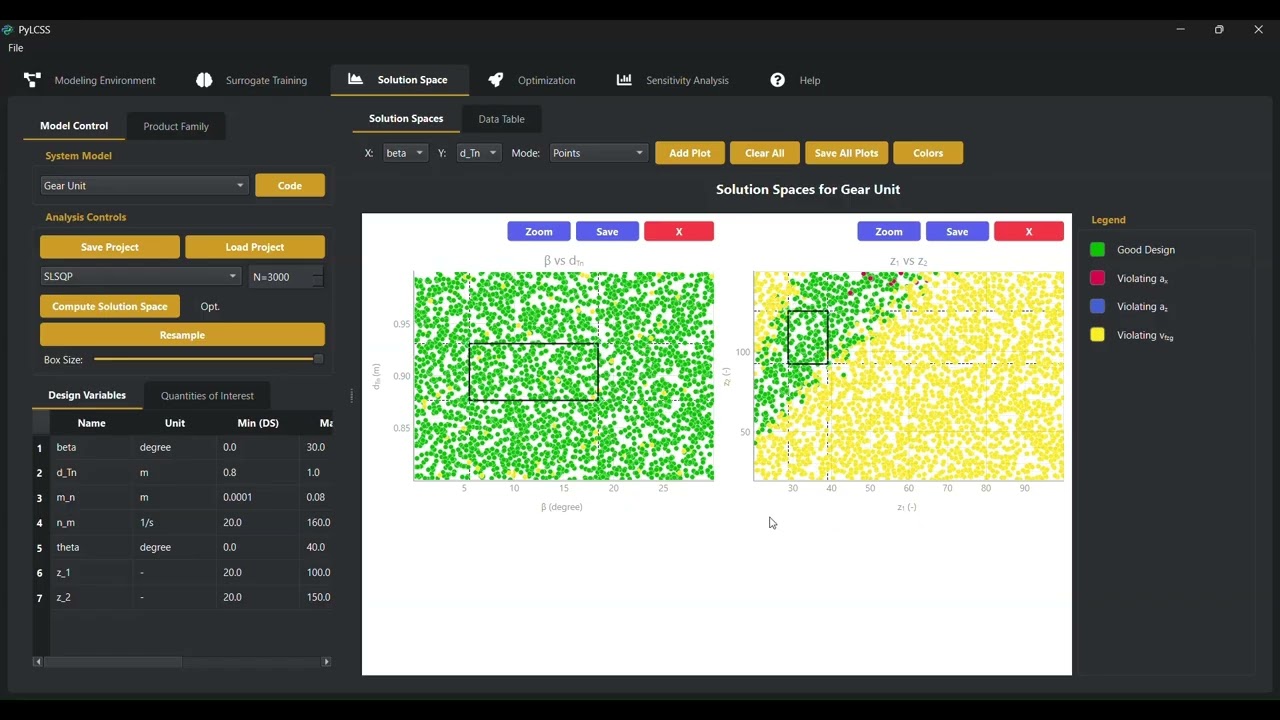The image size is (1280, 720).
Task: Click the N=3000 stepper arrows
Action: point(318,277)
